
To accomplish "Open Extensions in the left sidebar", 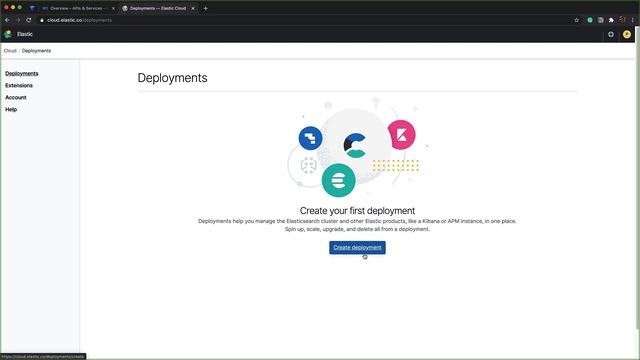I will point(19,85).
